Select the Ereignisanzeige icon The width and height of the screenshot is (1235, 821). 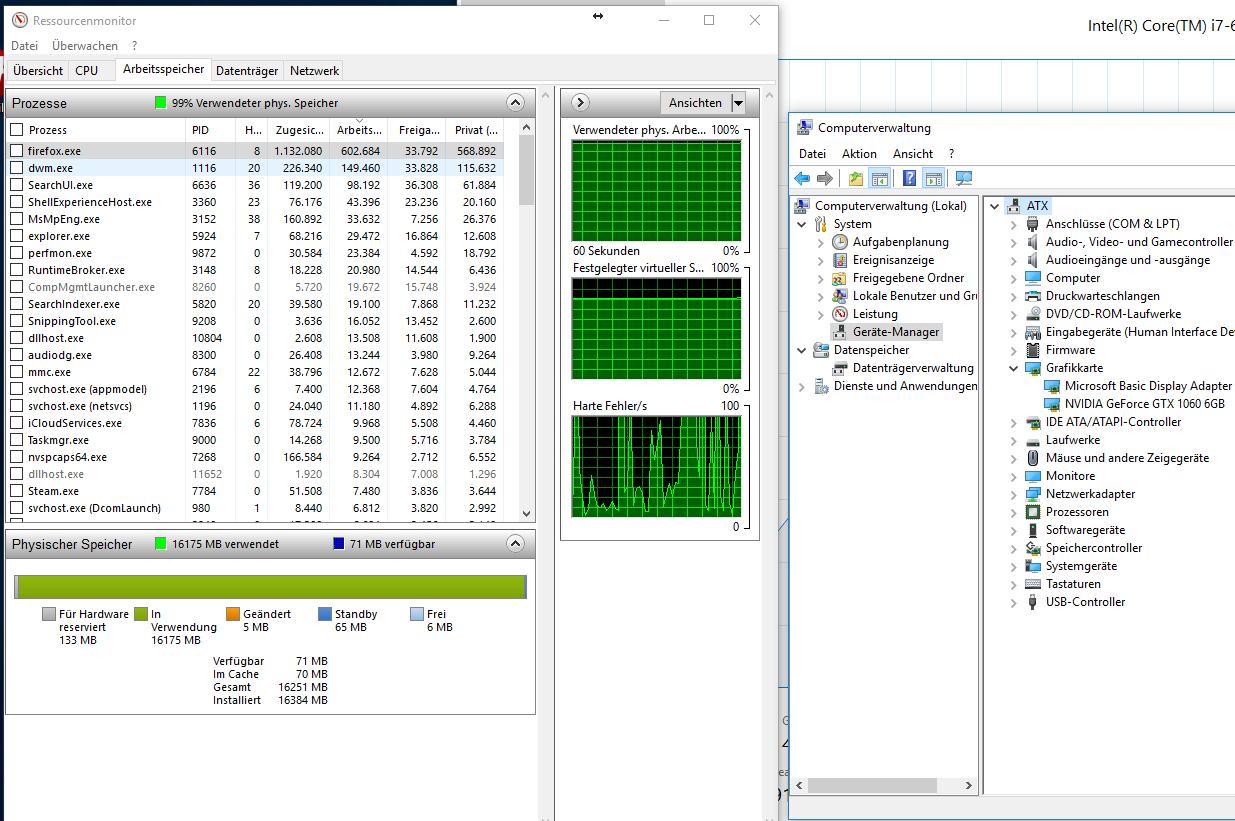click(841, 260)
